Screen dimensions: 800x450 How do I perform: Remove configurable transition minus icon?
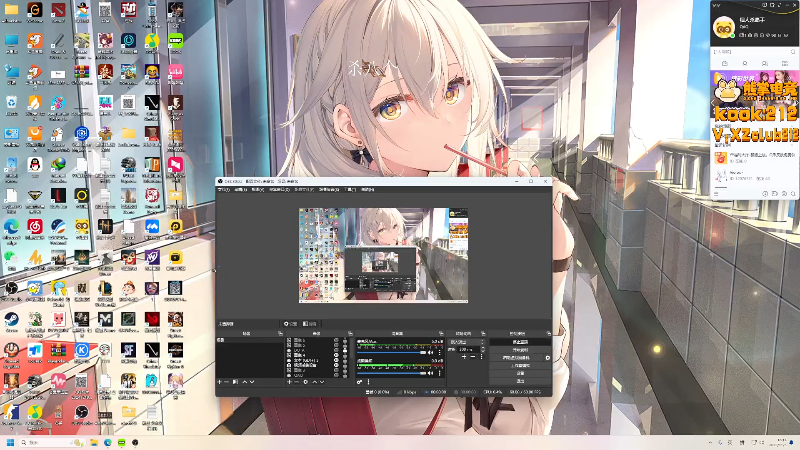click(472, 357)
